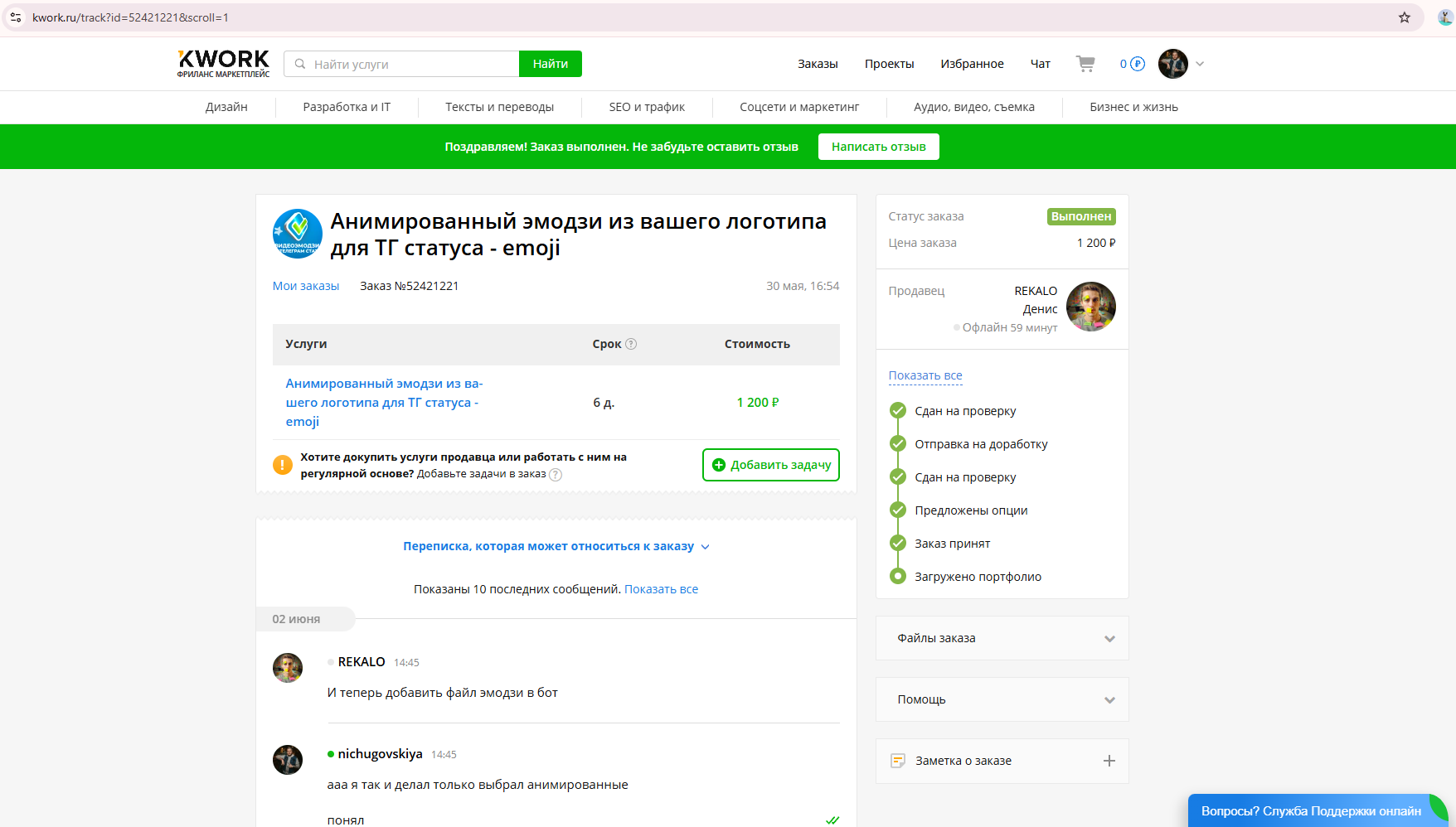This screenshot has height=827, width=1456.
Task: Click the Kwork logo
Action: (223, 64)
